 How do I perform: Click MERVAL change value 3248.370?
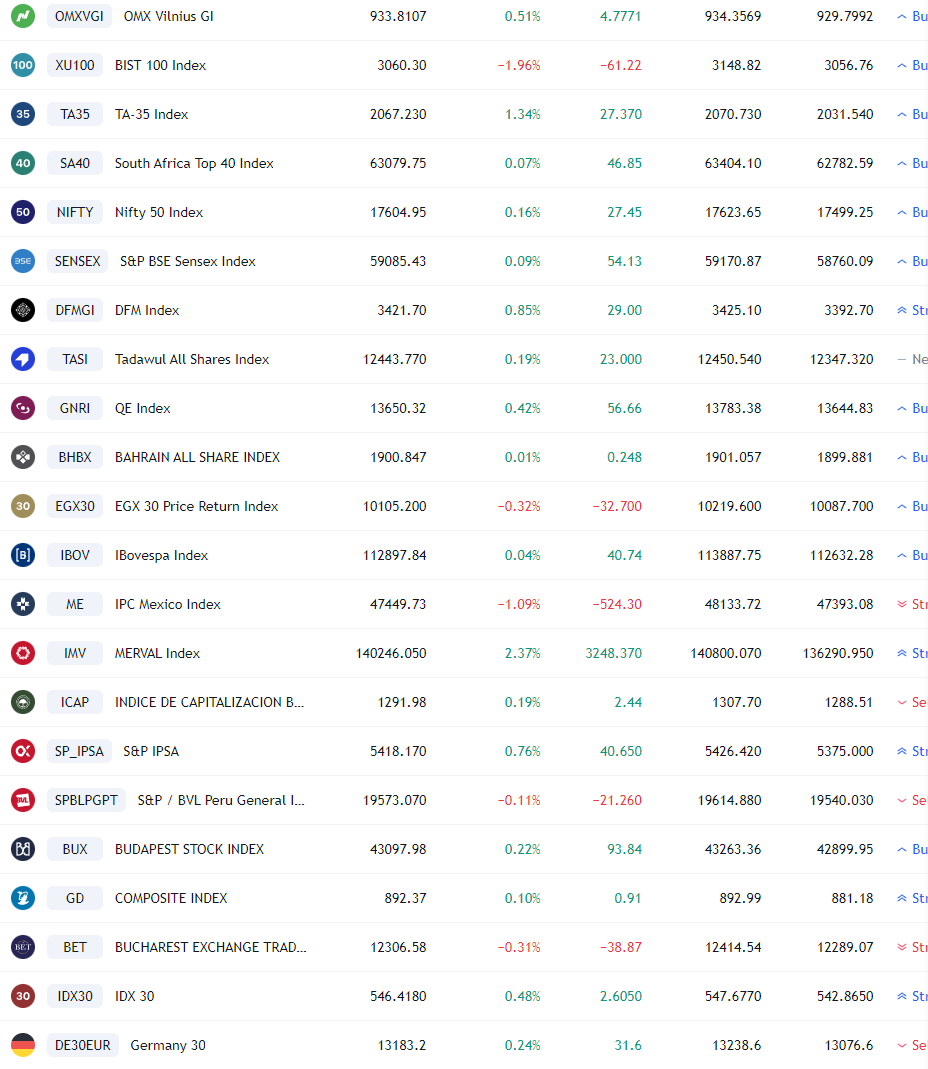click(614, 653)
